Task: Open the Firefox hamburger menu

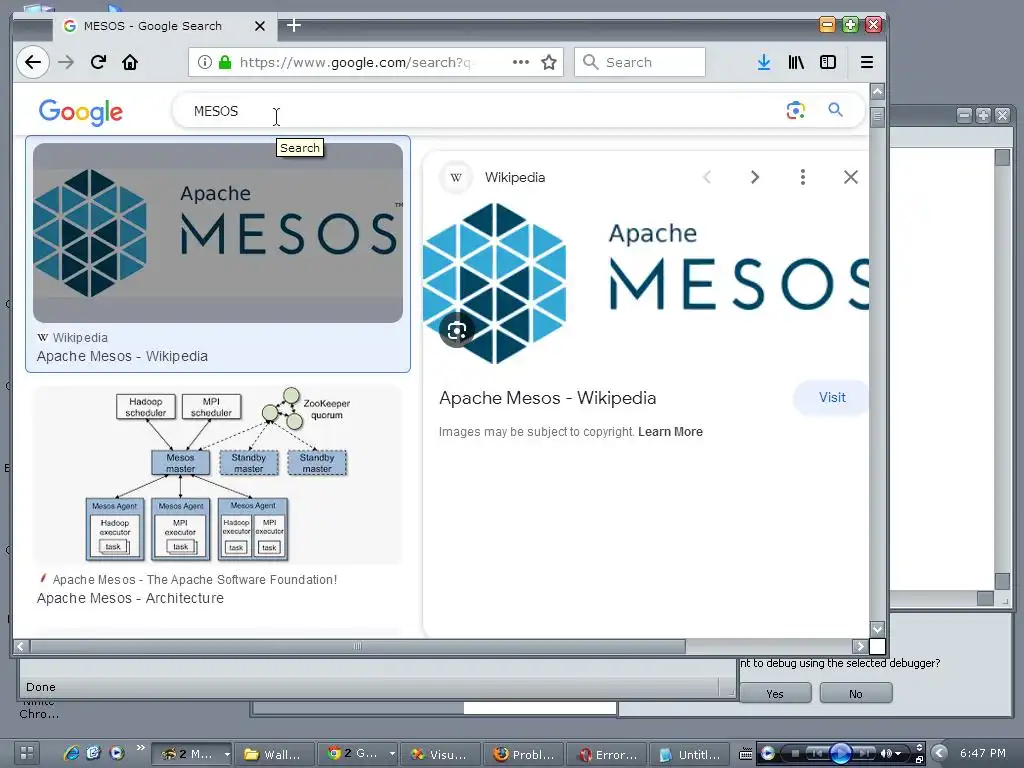Action: [x=867, y=62]
